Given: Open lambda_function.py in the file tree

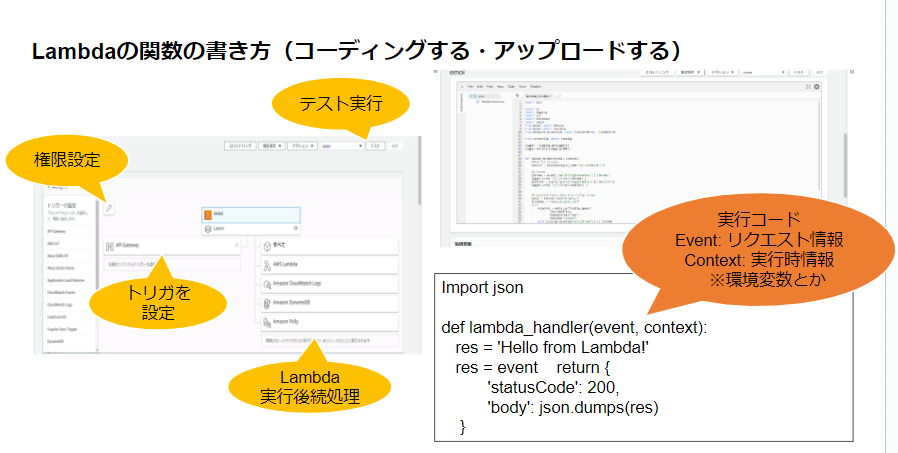Looking at the screenshot, I should click(x=493, y=101).
